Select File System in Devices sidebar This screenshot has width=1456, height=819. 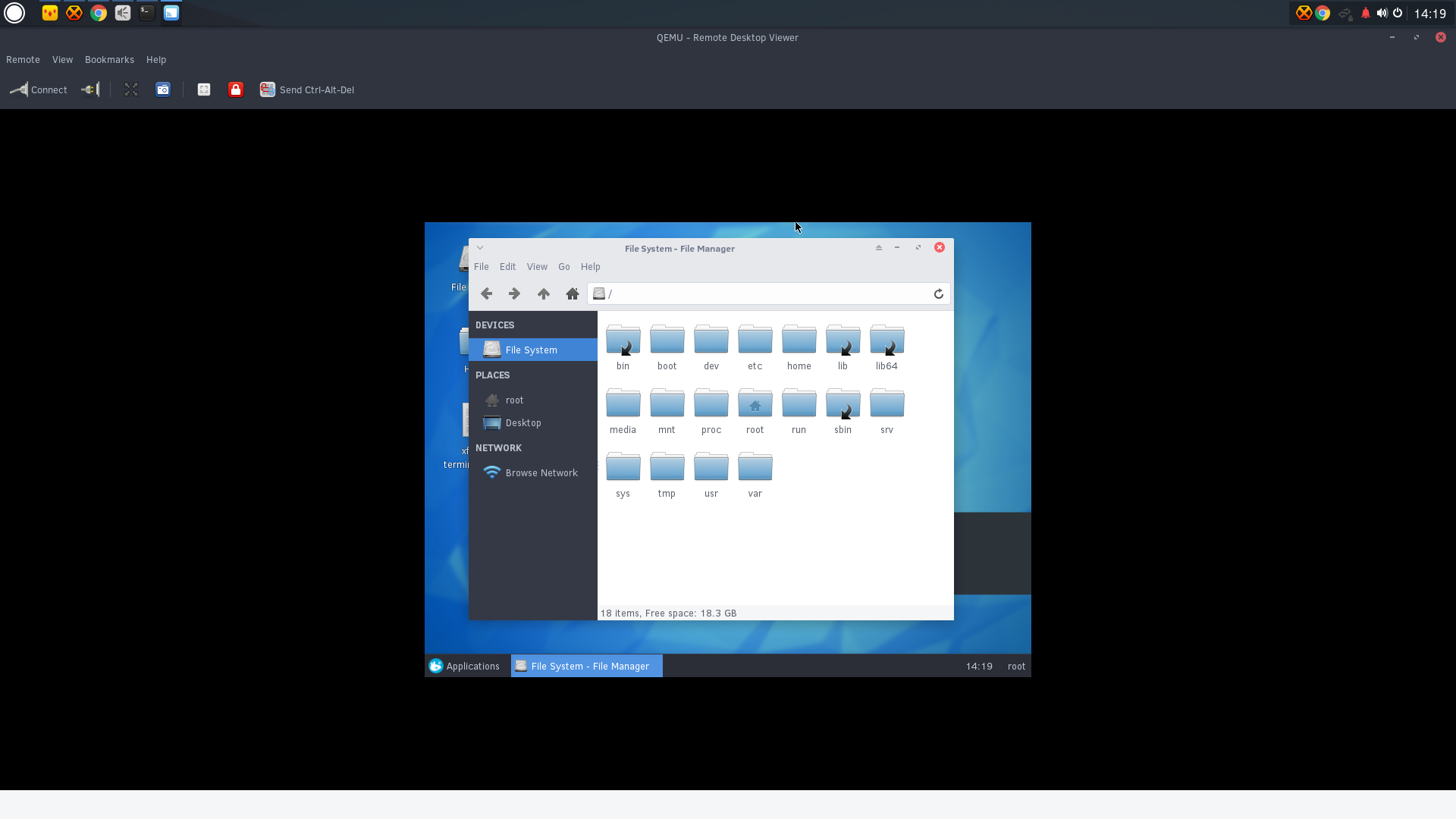pos(533,350)
